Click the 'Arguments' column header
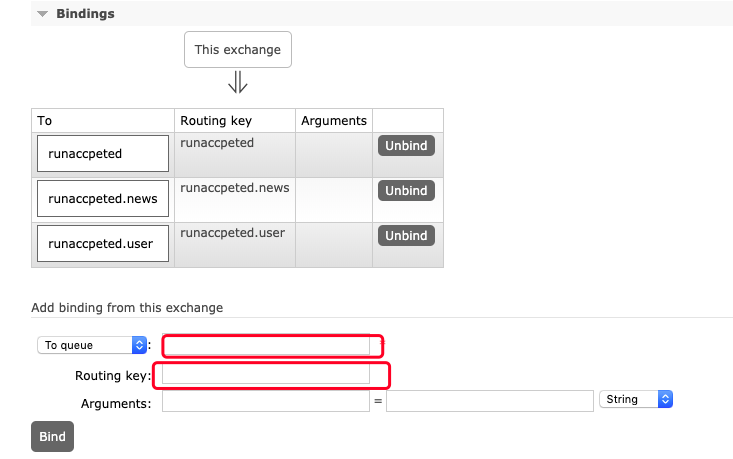Viewport: 733px width, 459px height. tap(334, 121)
